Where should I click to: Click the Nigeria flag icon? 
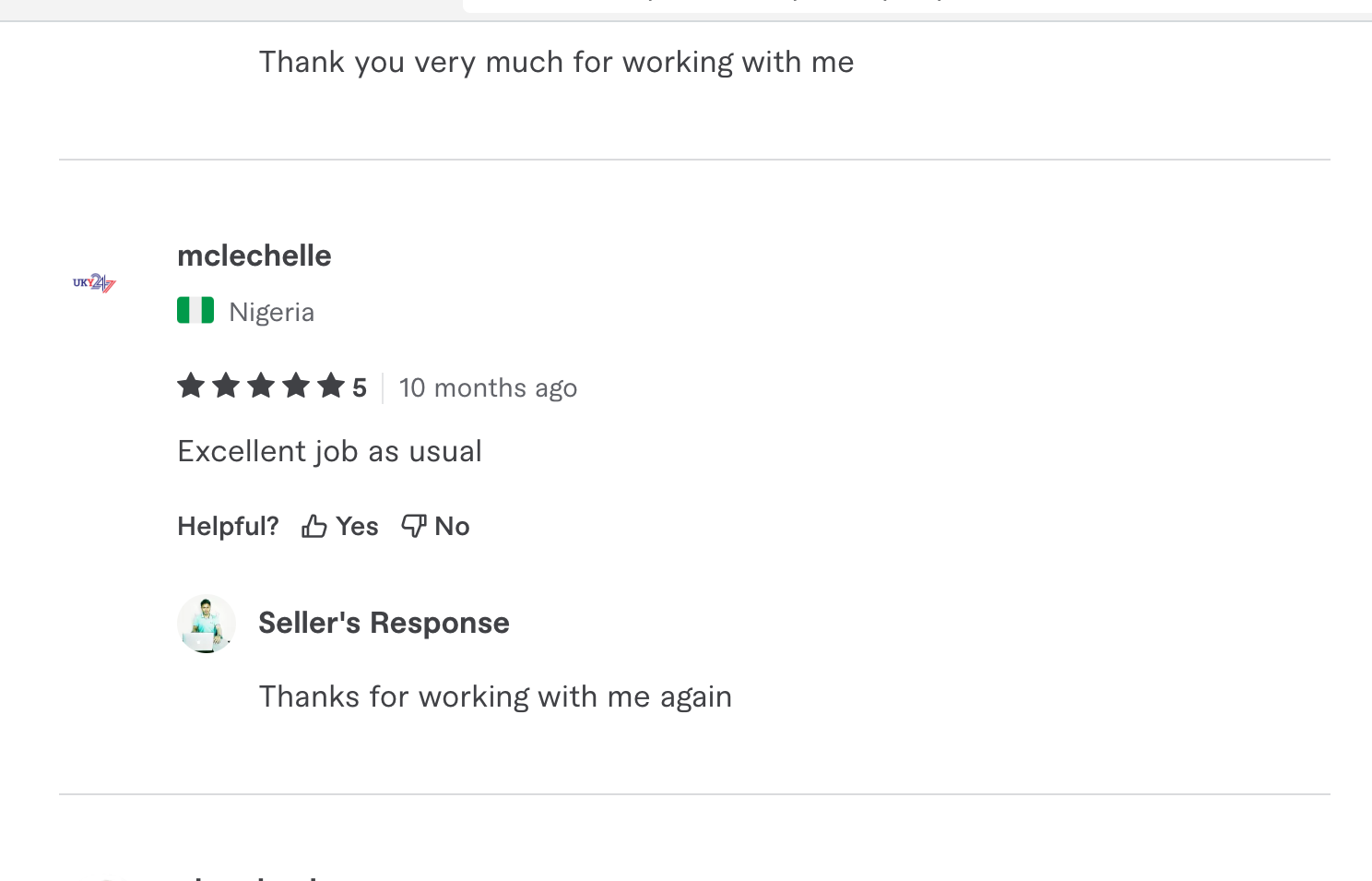click(x=195, y=311)
